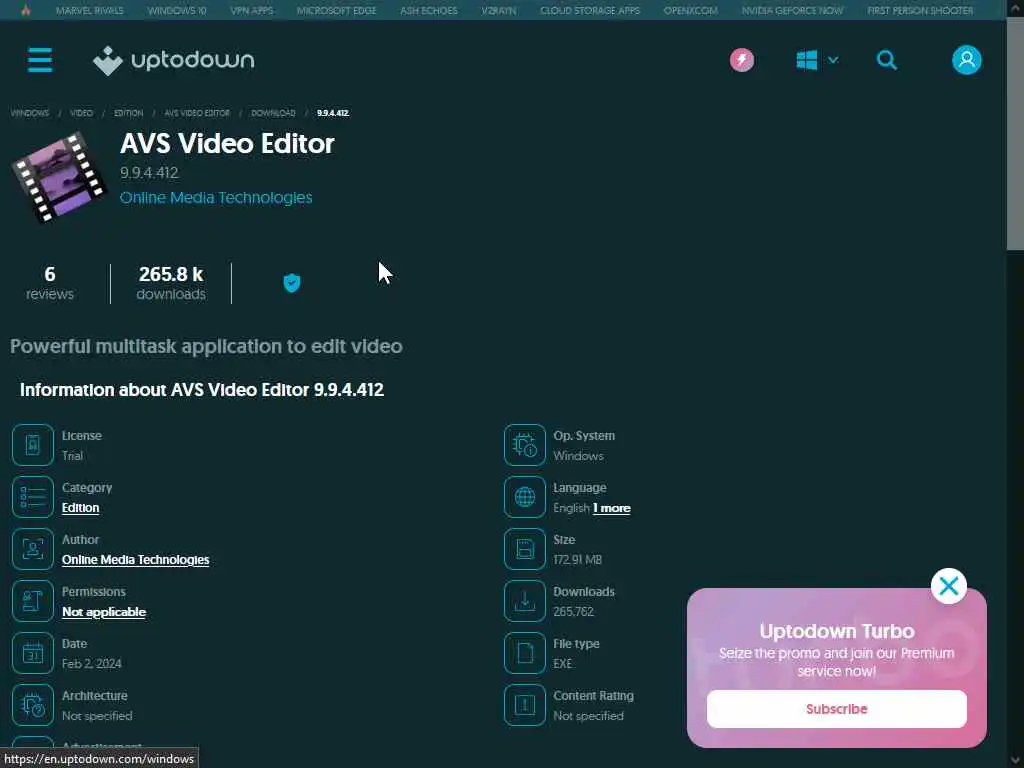This screenshot has width=1024, height=768.
Task: Click the Downloads arrow icon
Action: (524, 601)
